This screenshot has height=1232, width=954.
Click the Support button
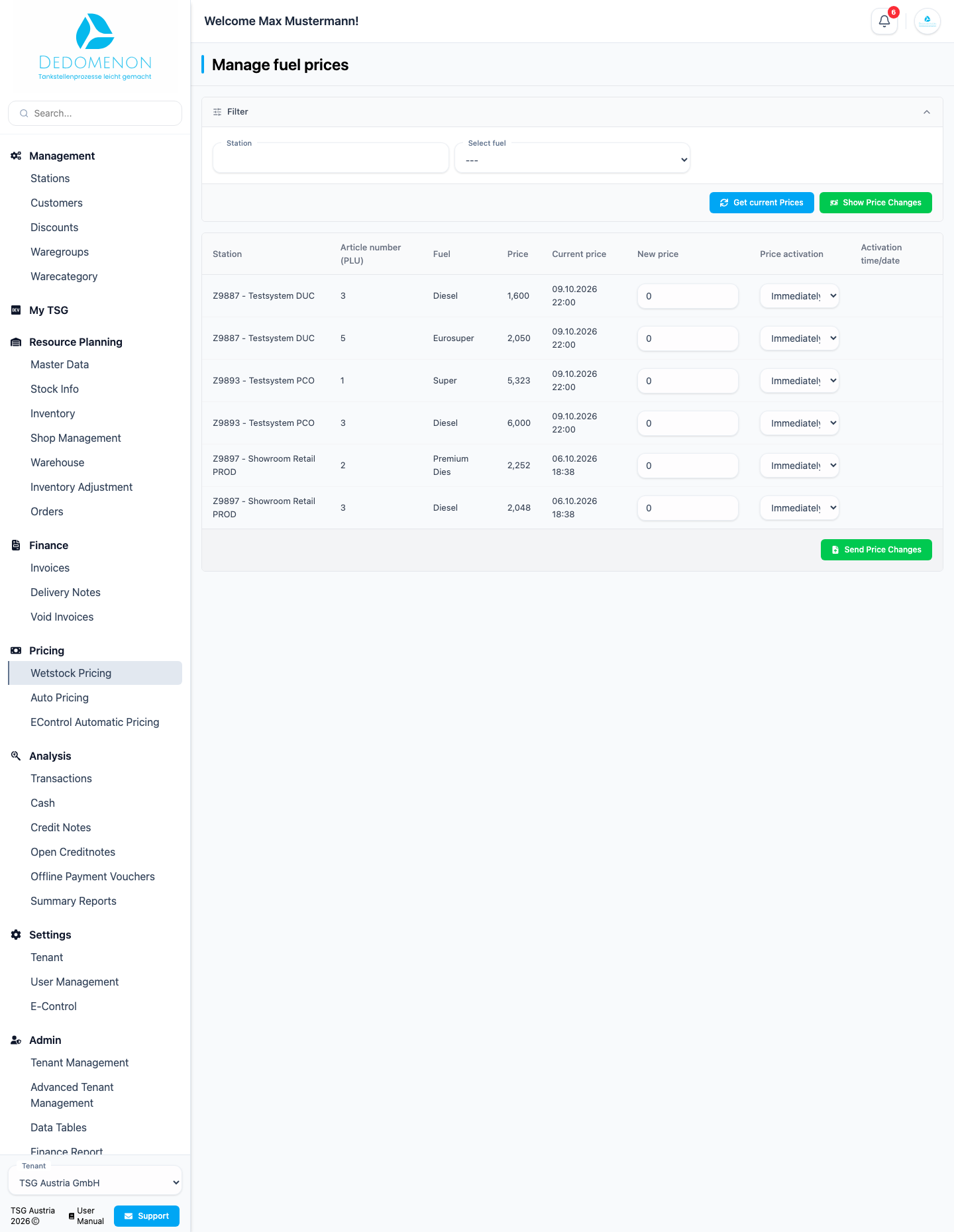(x=146, y=1216)
